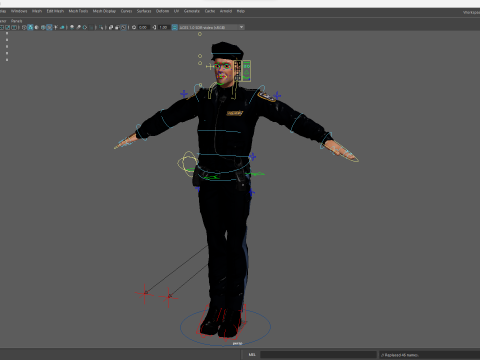Screen dimensions: 480x360
Task: Open the Help menu
Action: (241, 11)
